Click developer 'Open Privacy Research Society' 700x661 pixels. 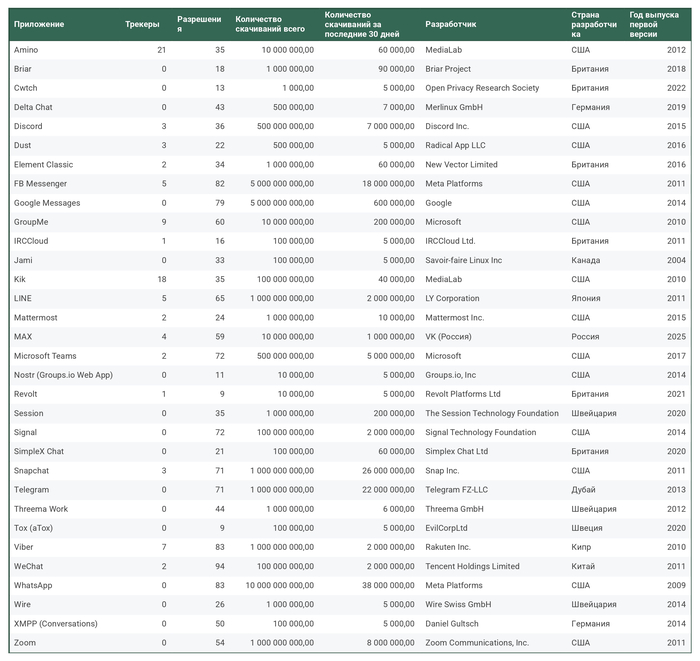(x=482, y=88)
